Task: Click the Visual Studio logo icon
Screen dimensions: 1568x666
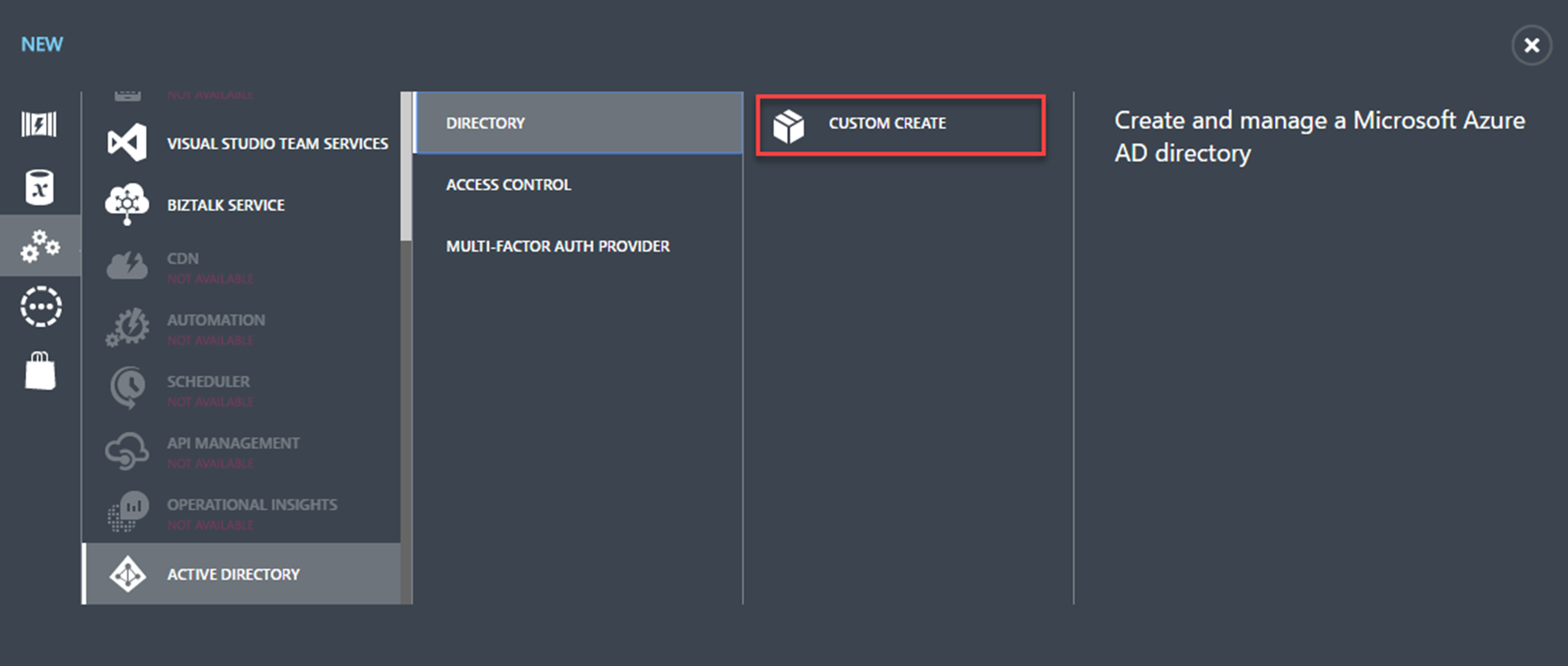Action: coord(126,143)
